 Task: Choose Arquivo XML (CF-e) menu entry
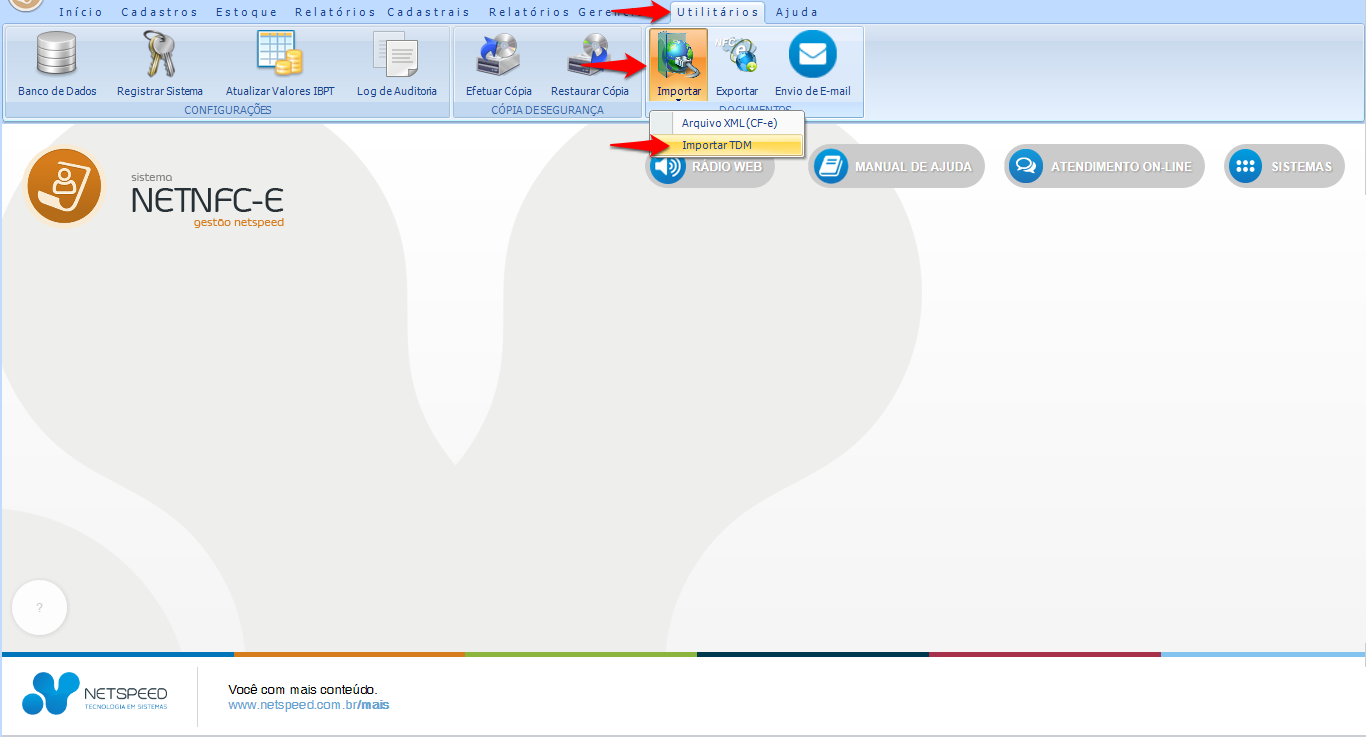[x=727, y=123]
